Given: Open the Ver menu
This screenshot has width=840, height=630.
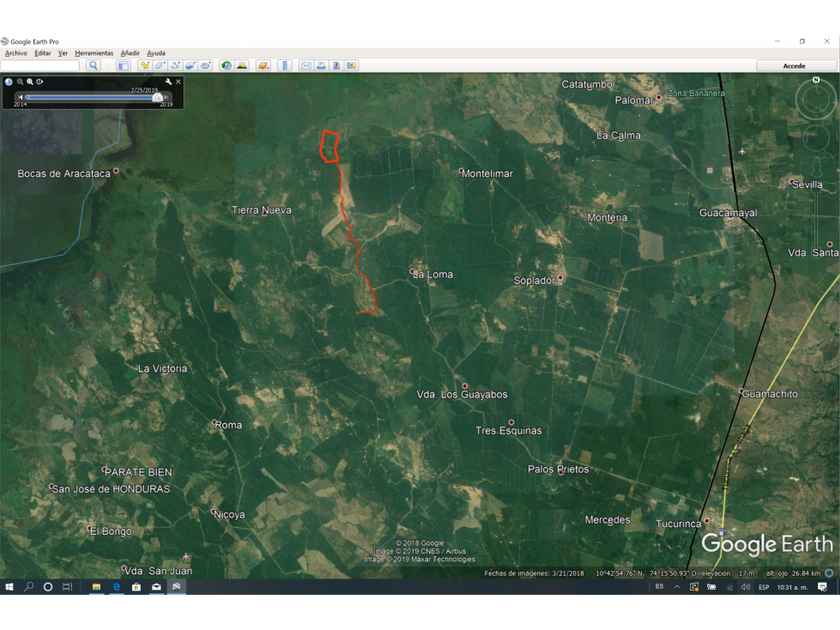Looking at the screenshot, I should [x=63, y=53].
